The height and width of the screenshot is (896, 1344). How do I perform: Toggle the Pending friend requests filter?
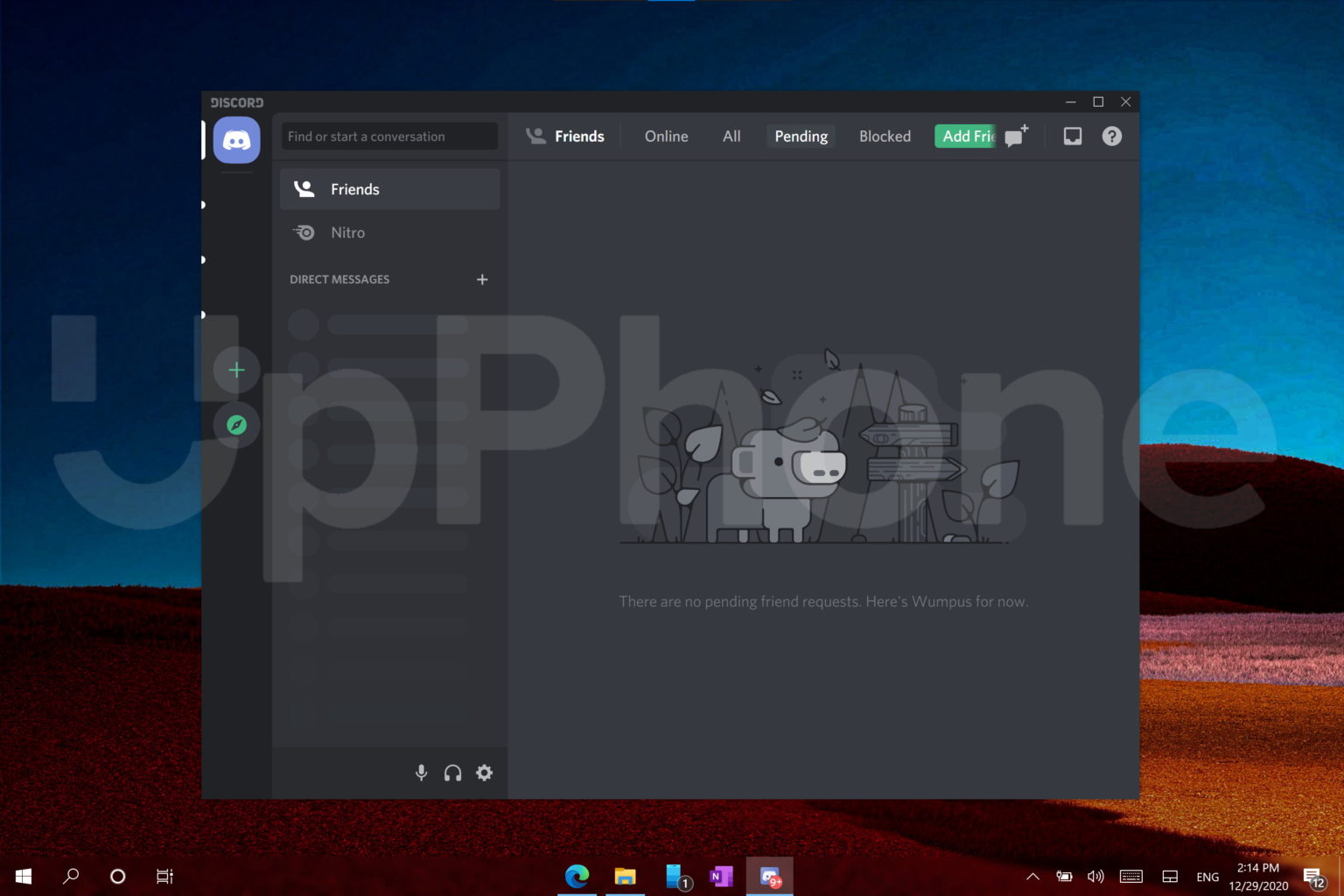tap(800, 136)
